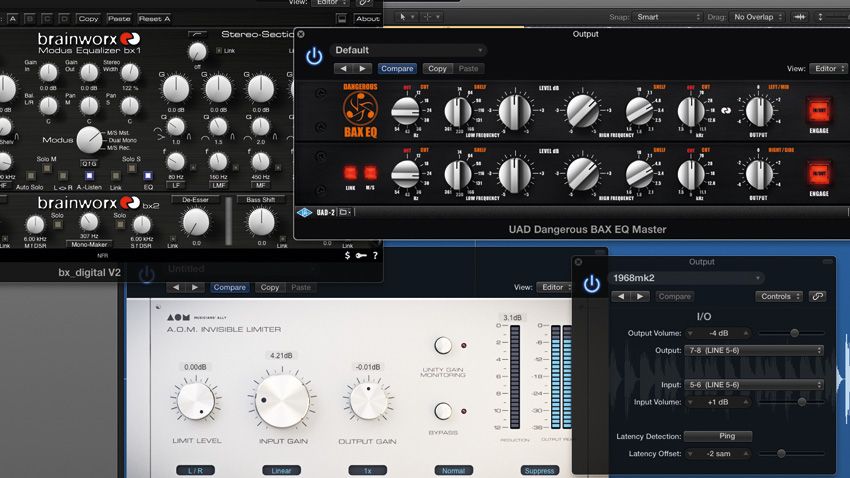Click dollar sign icon in bx_digital V2
Viewport: 850px width, 478px height.
347,255
